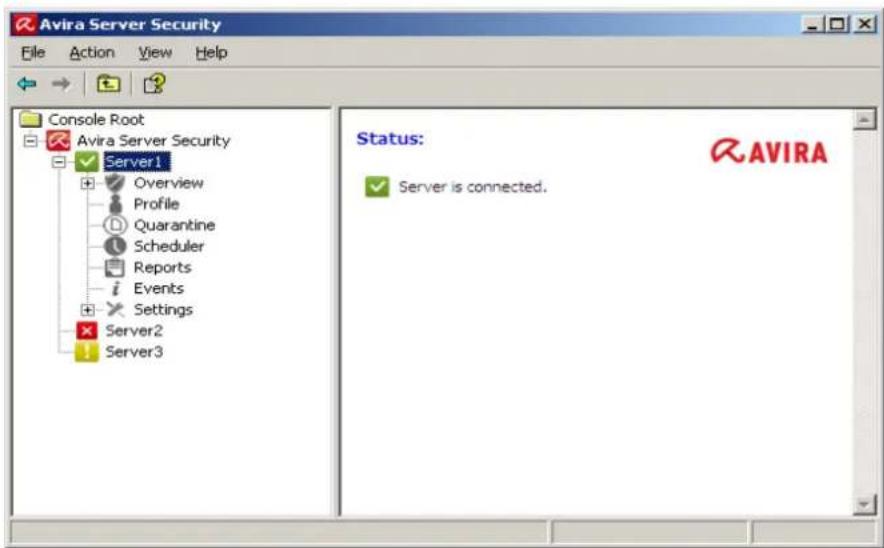Viewport: 884px width, 548px height.
Task: Maximize the Avira Server Security window
Action: [837, 24]
